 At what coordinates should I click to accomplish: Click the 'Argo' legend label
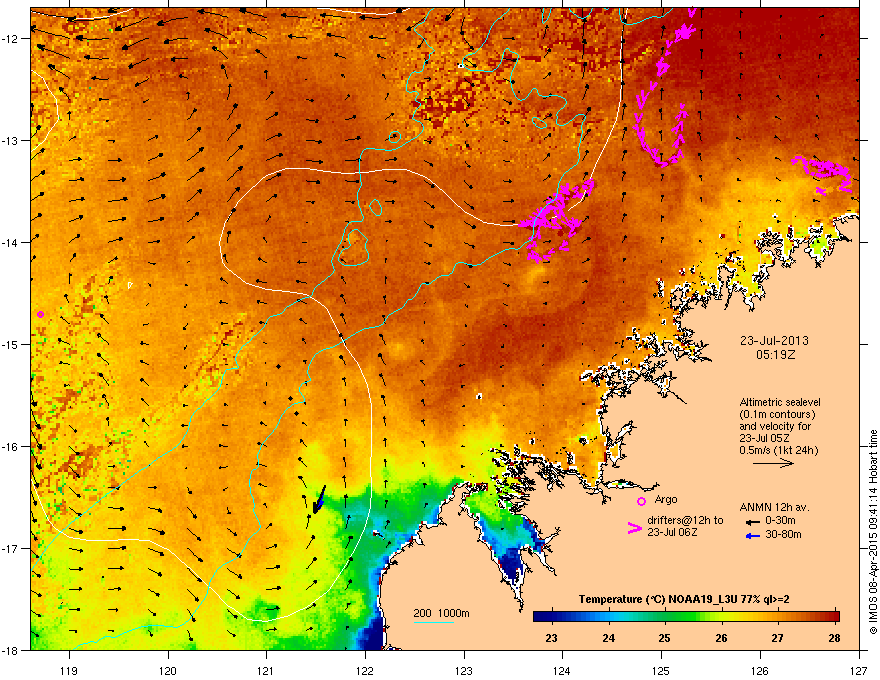tap(666, 499)
